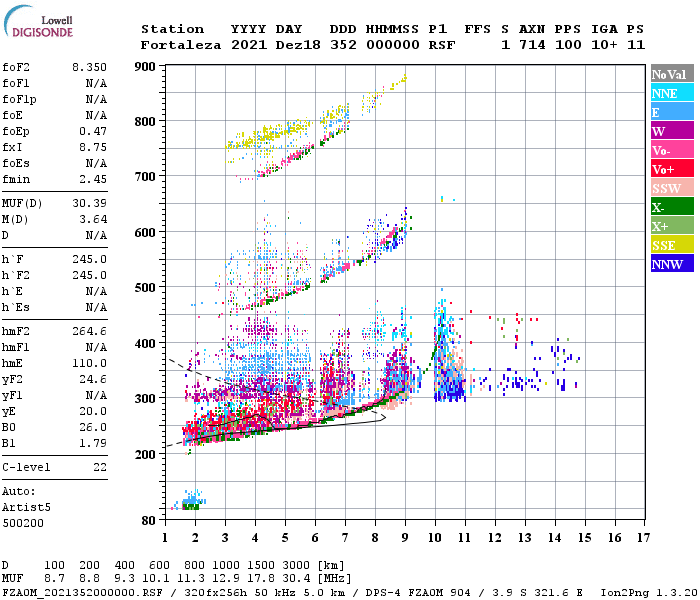
Task: Select the X- dark green legend swatch
Action: pos(672,206)
